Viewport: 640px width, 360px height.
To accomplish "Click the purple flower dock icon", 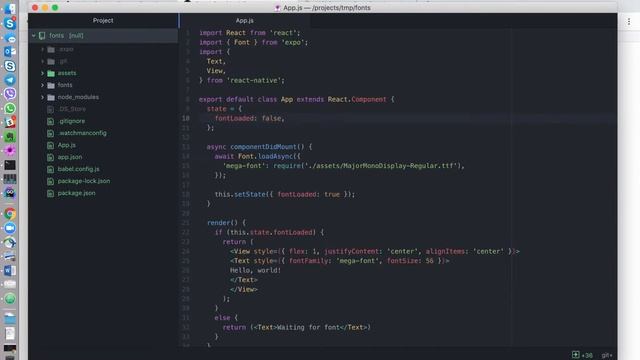I will [x=10, y=151].
